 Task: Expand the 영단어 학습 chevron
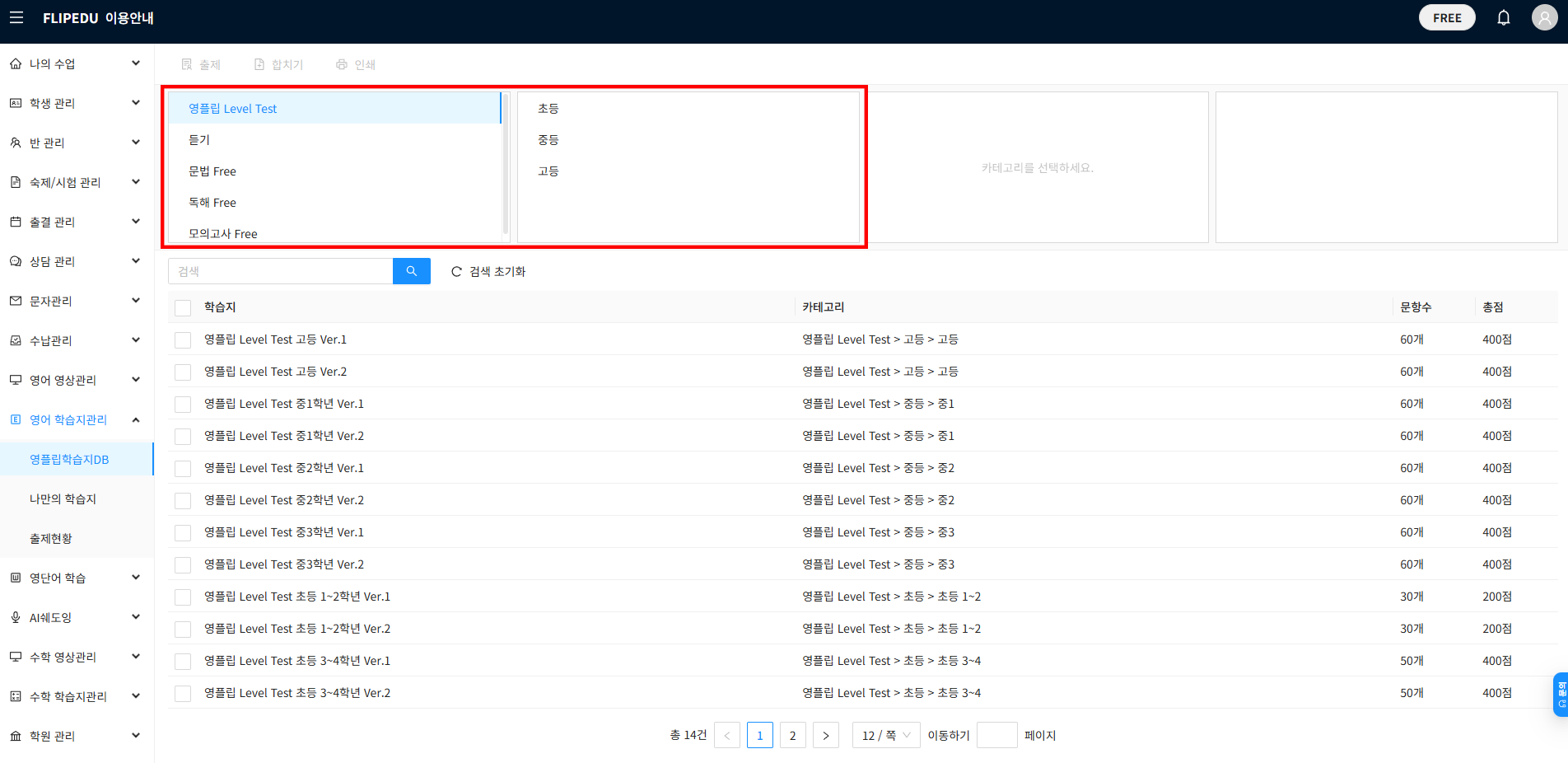coord(136,578)
